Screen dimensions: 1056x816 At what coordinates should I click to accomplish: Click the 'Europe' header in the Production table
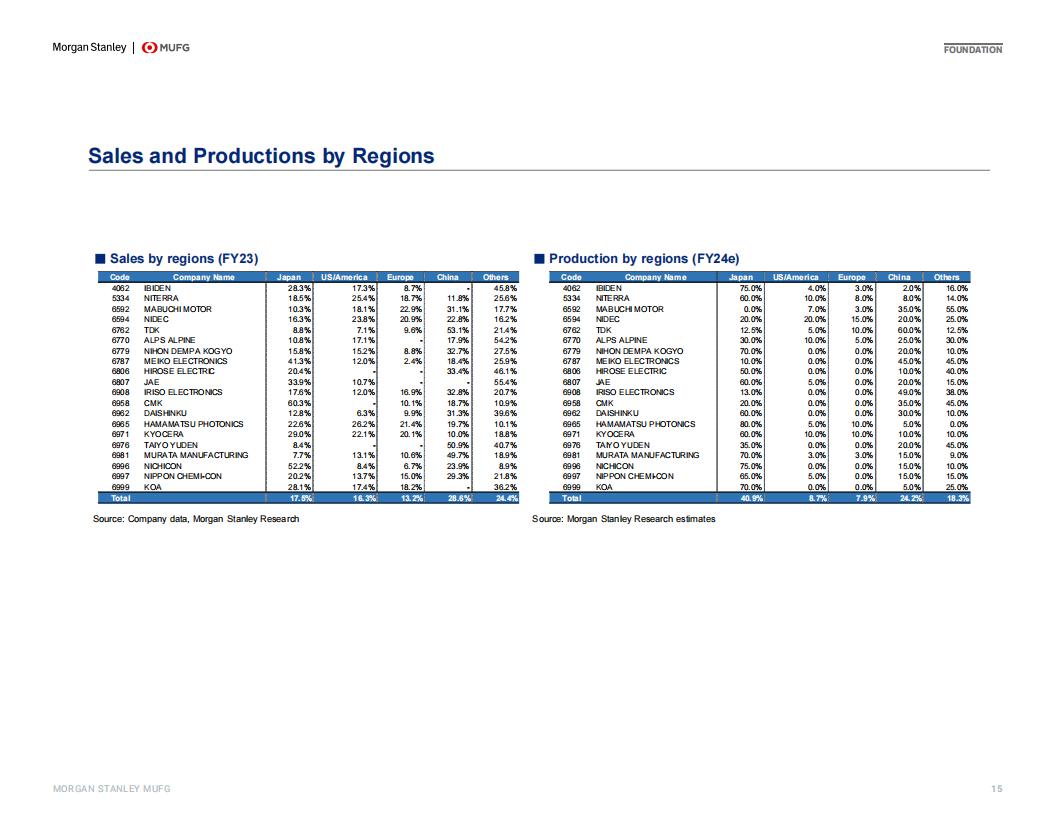(851, 277)
